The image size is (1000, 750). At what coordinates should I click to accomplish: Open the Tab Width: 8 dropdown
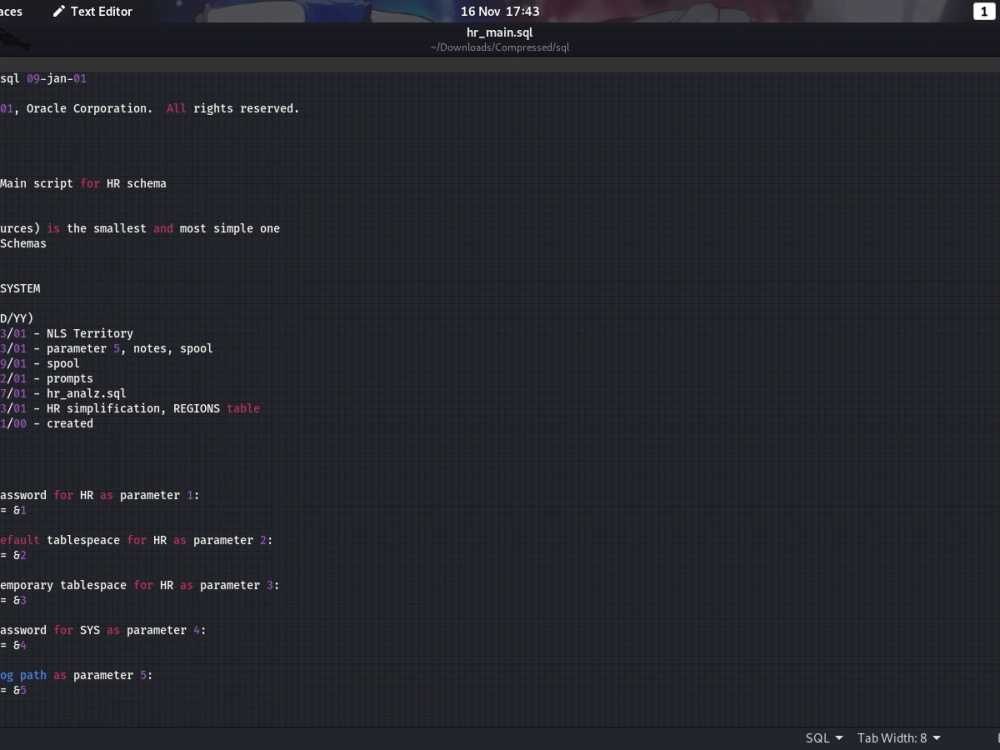(x=899, y=738)
